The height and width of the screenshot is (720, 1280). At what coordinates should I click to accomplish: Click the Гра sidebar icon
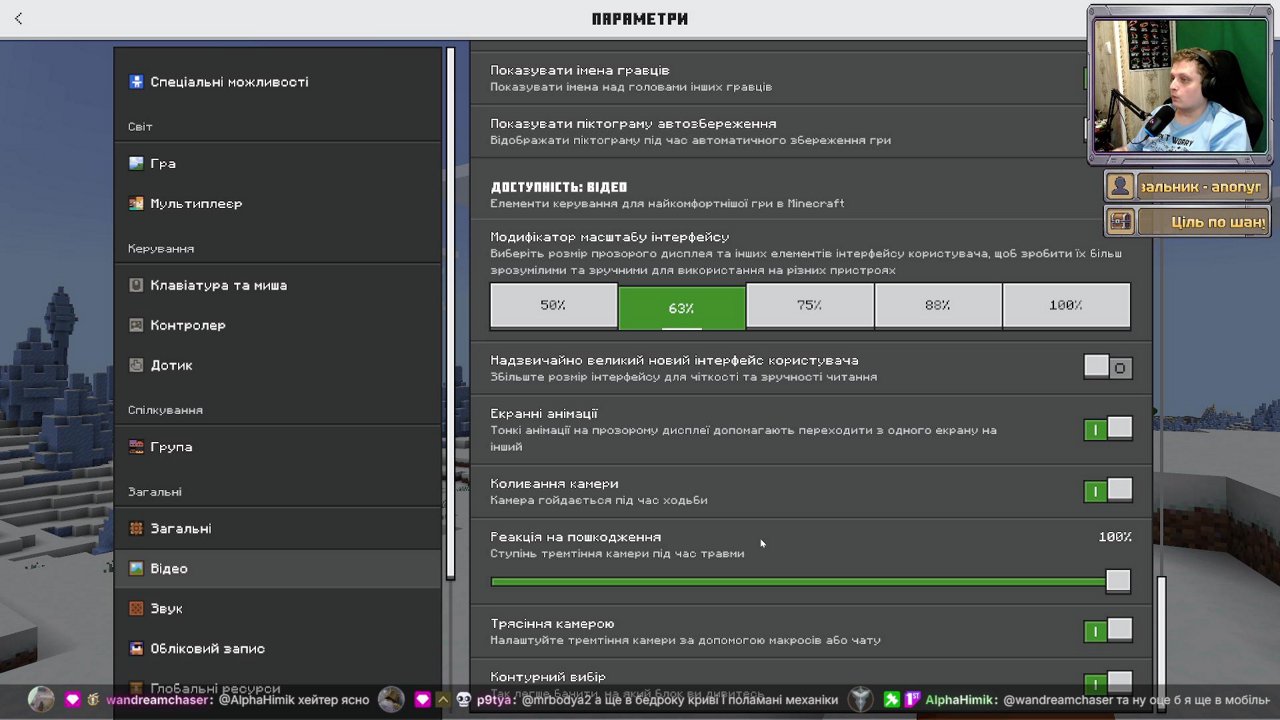point(136,163)
